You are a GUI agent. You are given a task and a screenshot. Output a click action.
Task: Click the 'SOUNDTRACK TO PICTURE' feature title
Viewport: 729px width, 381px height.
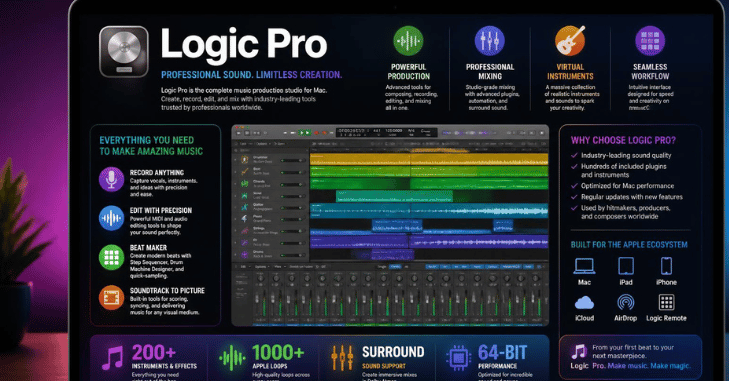pos(167,291)
